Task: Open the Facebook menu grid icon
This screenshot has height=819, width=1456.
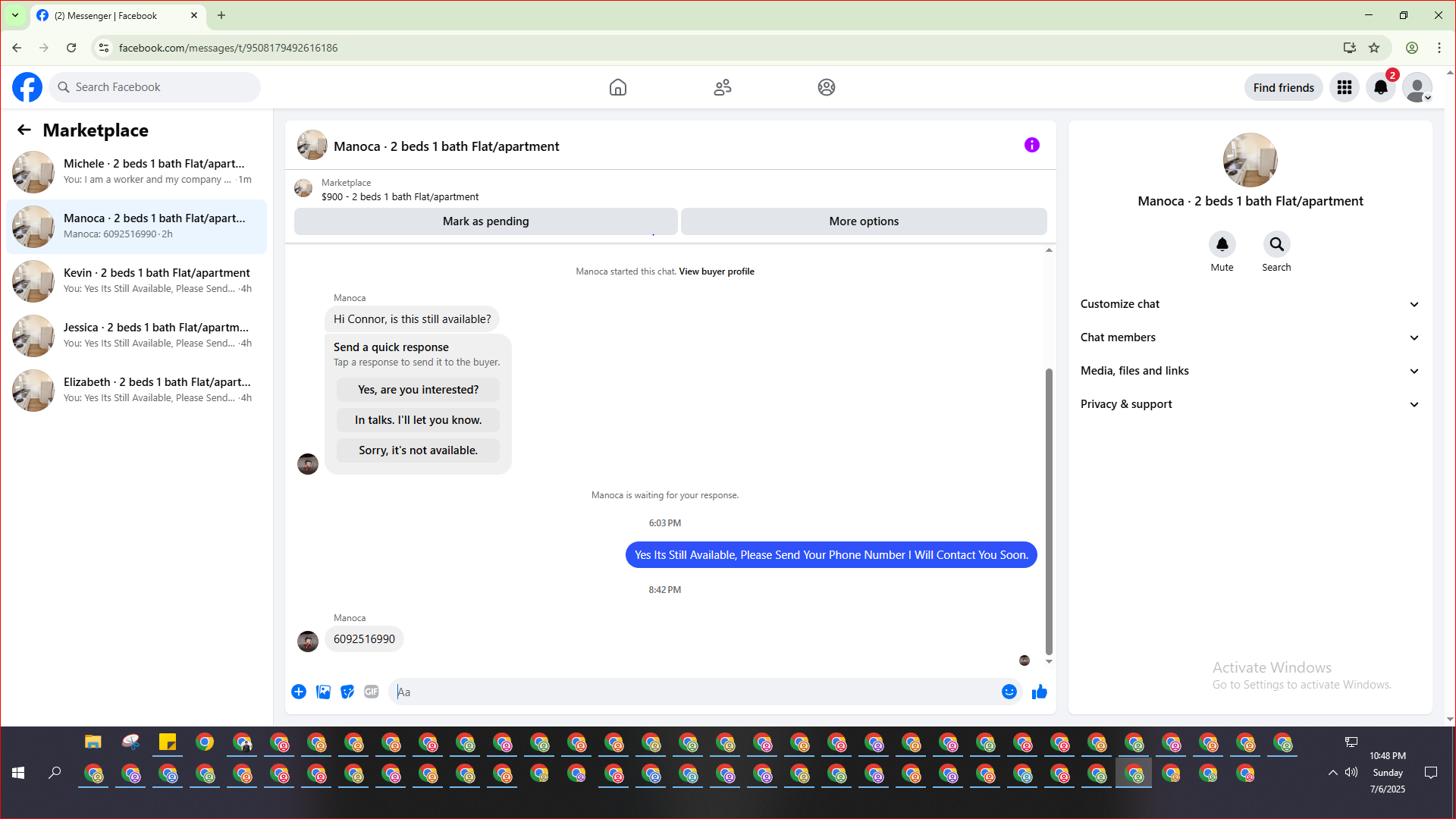Action: [x=1344, y=87]
